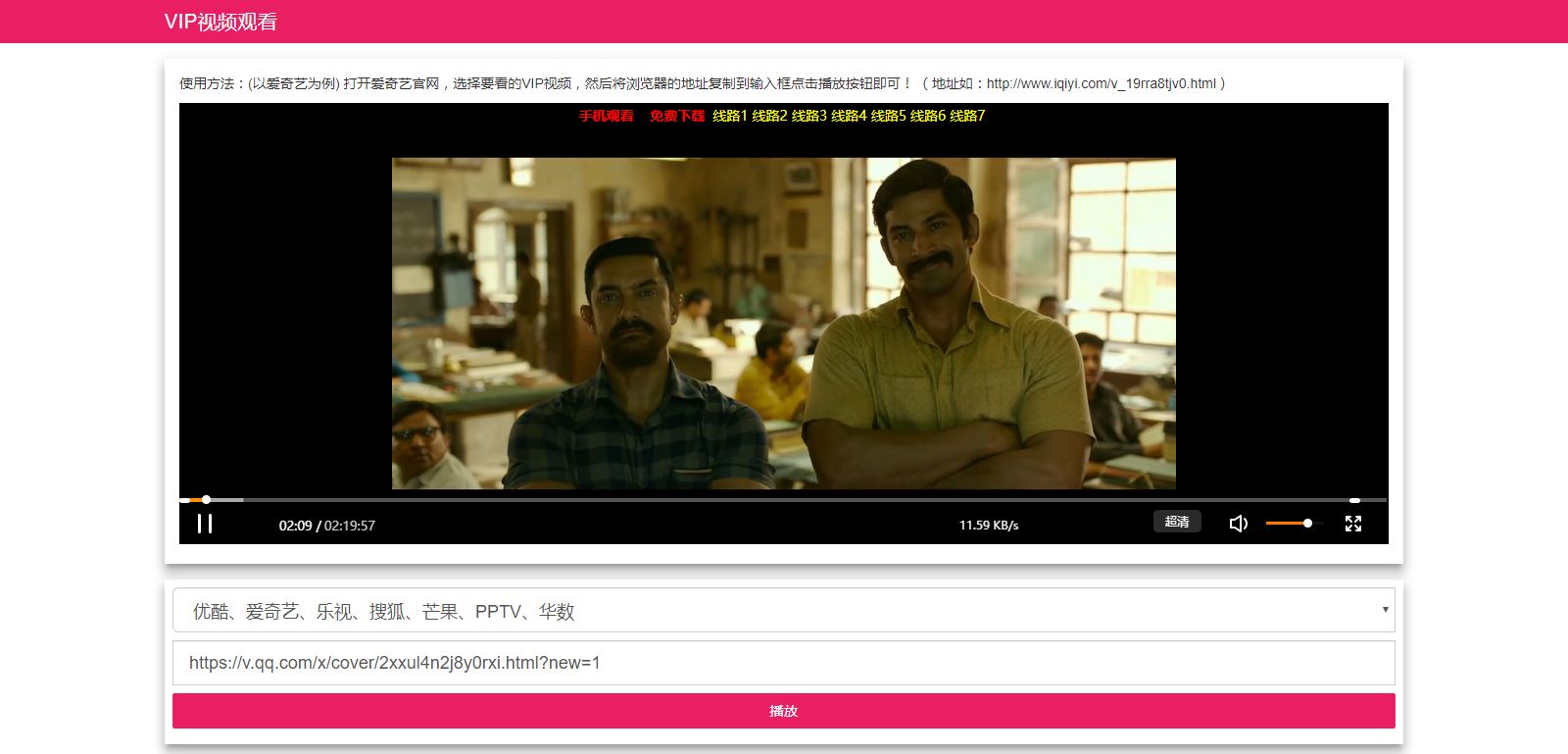The height and width of the screenshot is (754, 1568).
Task: Click the 02:09 / 02:19:57 time display
Action: [x=327, y=526]
